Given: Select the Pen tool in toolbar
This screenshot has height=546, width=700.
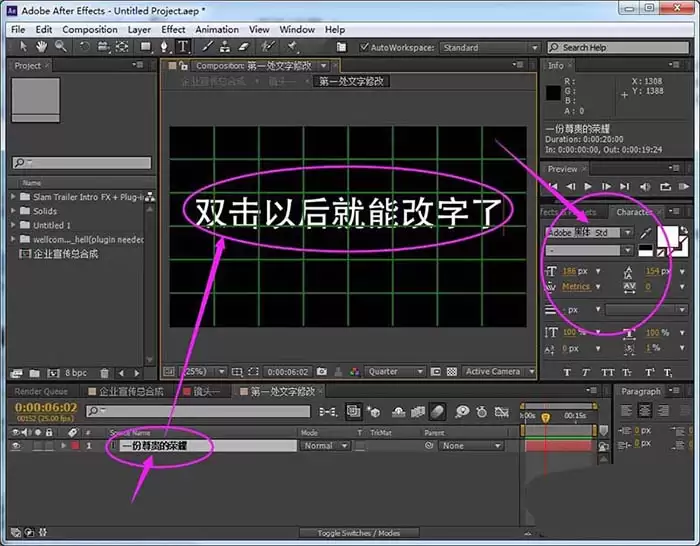Looking at the screenshot, I should 164,46.
